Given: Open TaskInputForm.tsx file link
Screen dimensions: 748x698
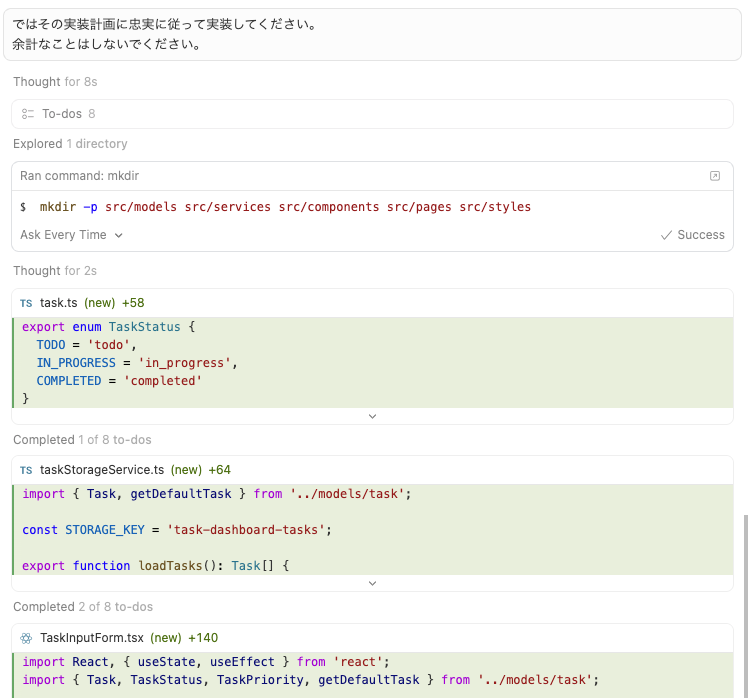Looking at the screenshot, I should click(92, 638).
